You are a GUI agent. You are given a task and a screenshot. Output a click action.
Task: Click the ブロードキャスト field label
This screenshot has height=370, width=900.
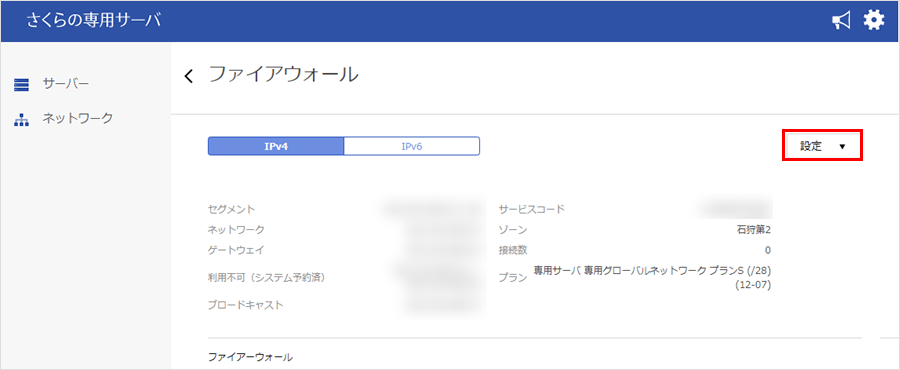coord(246,305)
